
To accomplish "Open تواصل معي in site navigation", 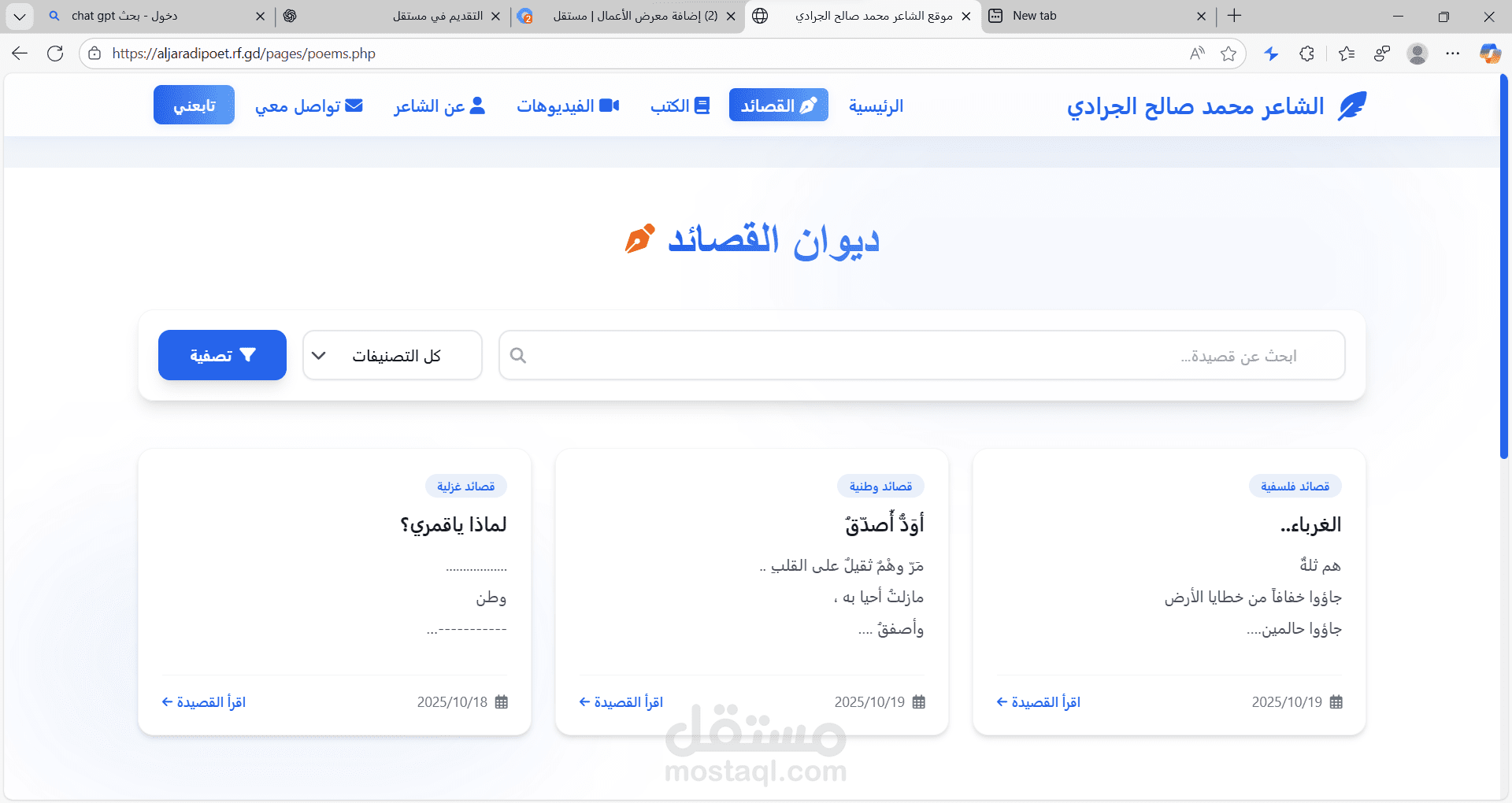I will (309, 105).
